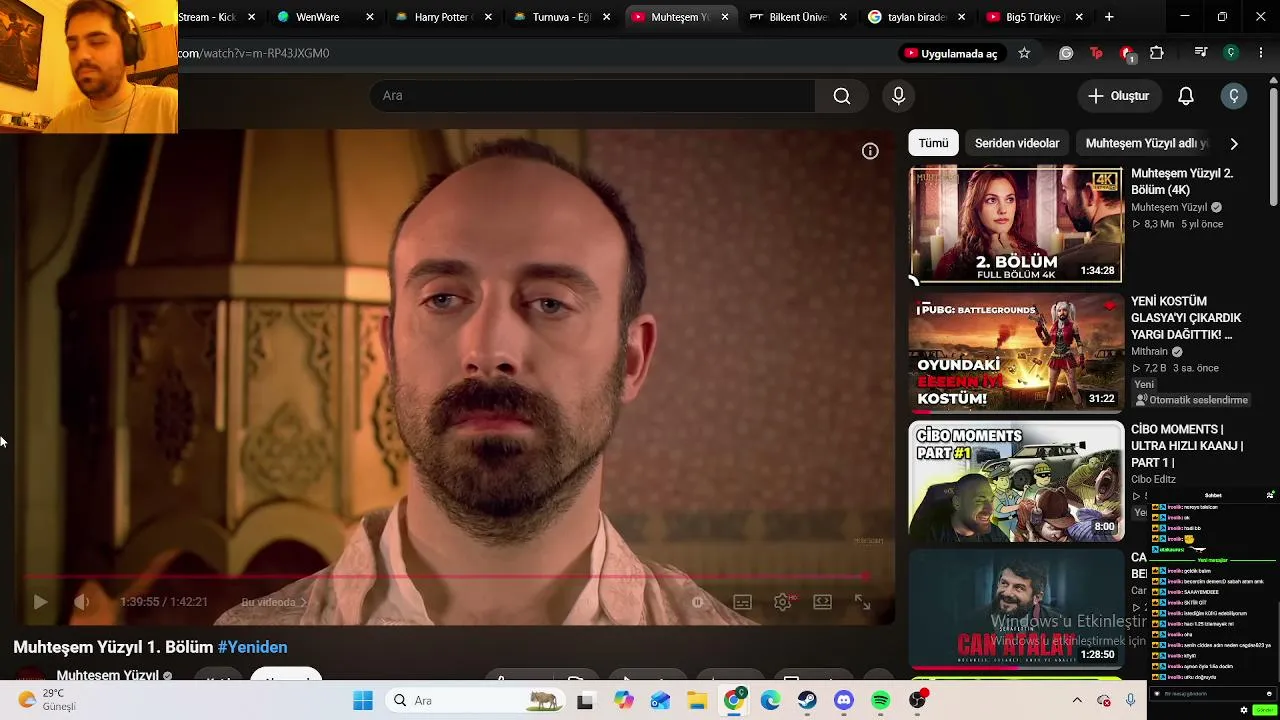Enter fullscreen on the video player
Image resolution: width=1280 pixels, height=720 pixels.
pos(862,602)
